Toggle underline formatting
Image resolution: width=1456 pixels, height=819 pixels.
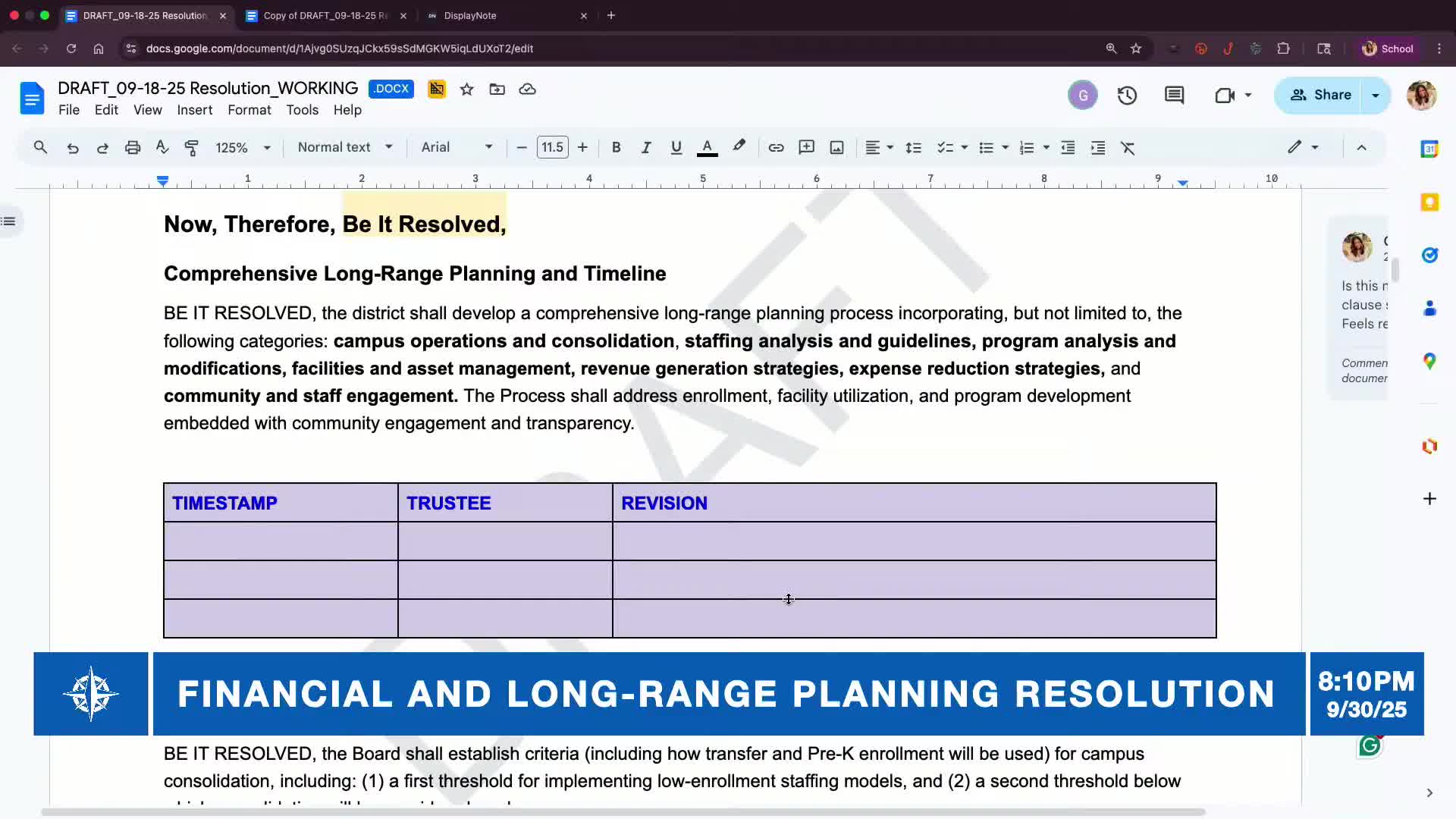coord(676,148)
